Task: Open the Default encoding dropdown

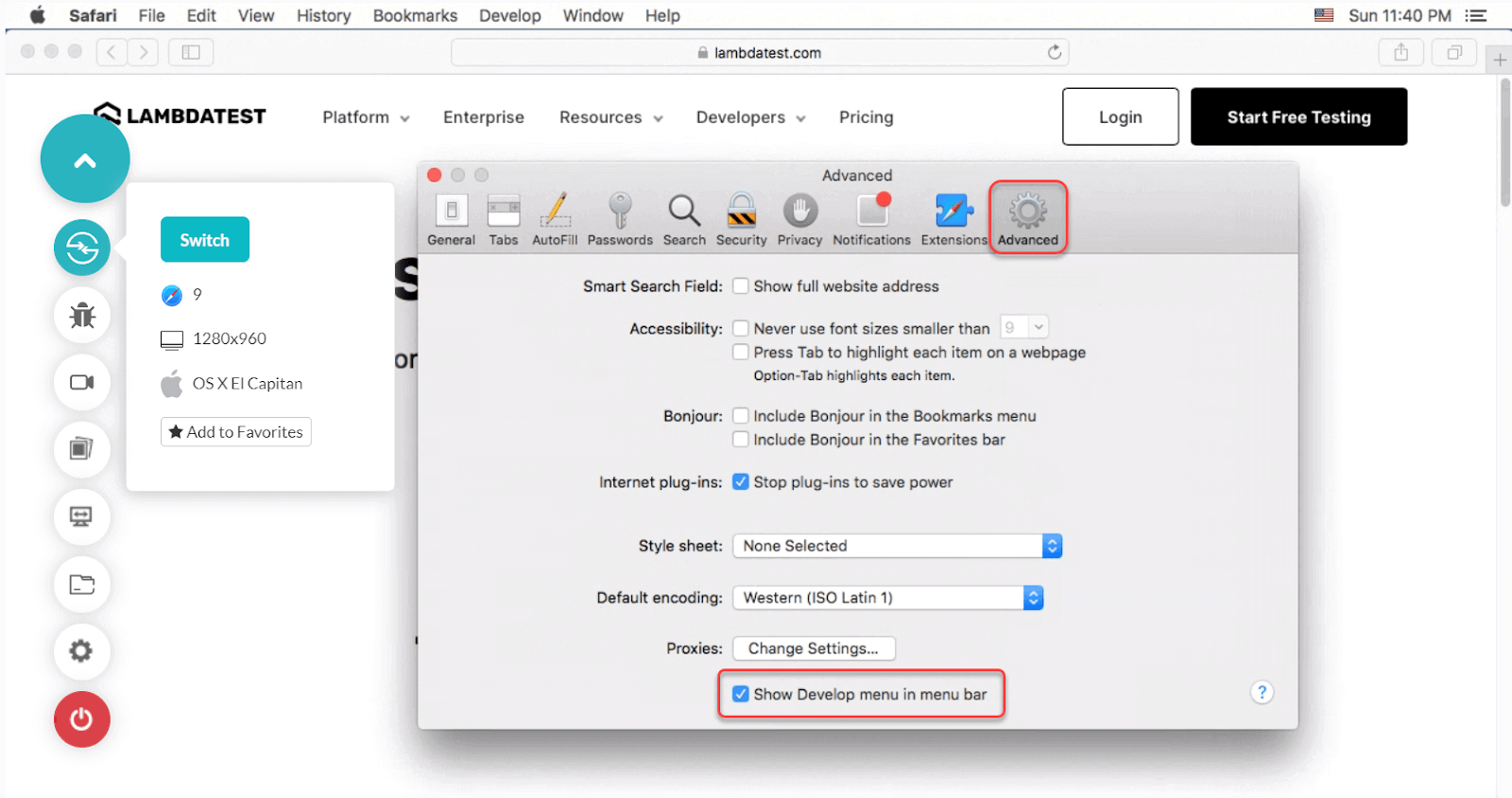Action: tap(888, 598)
